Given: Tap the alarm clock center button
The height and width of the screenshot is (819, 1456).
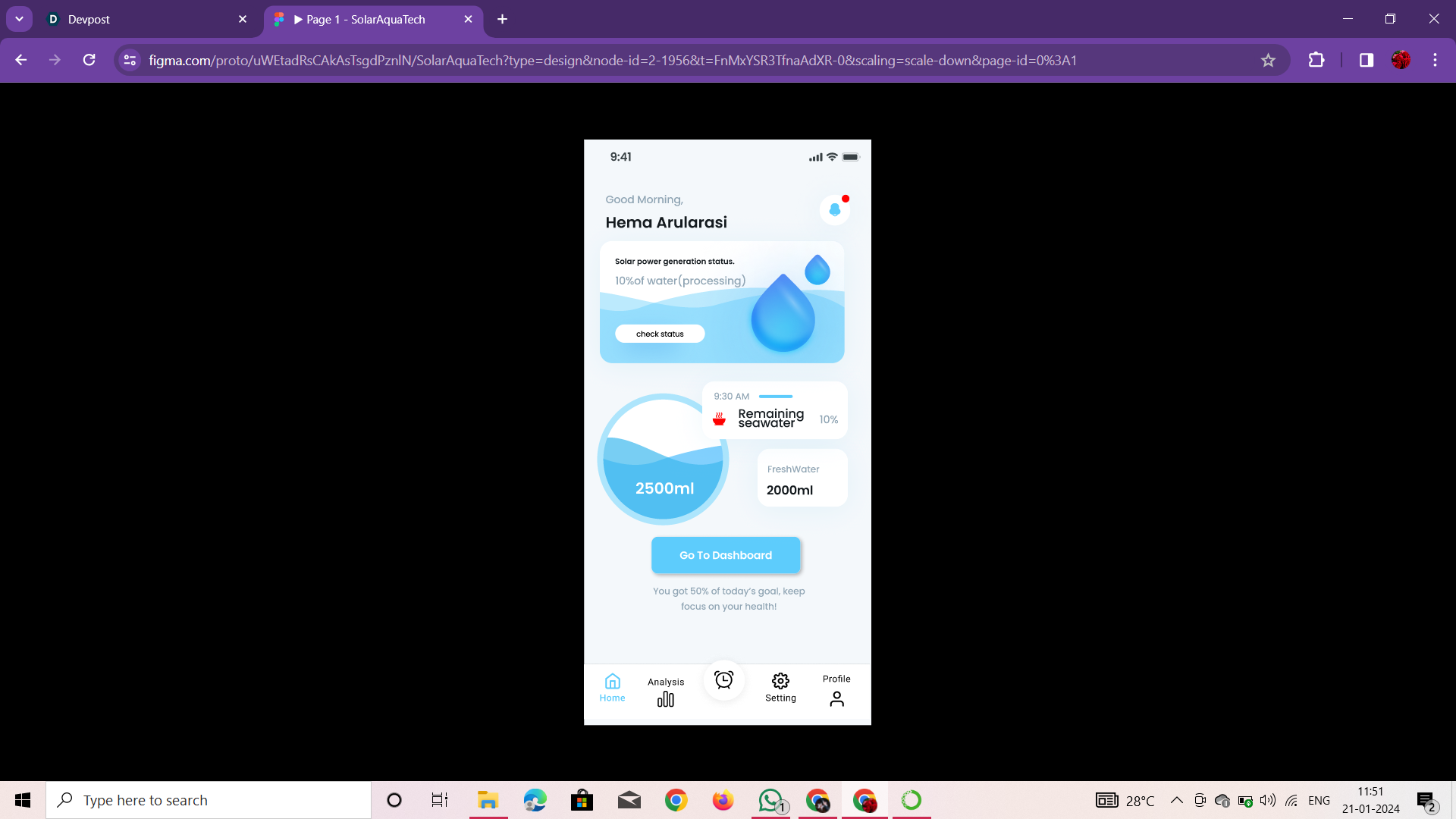Looking at the screenshot, I should 724,680.
